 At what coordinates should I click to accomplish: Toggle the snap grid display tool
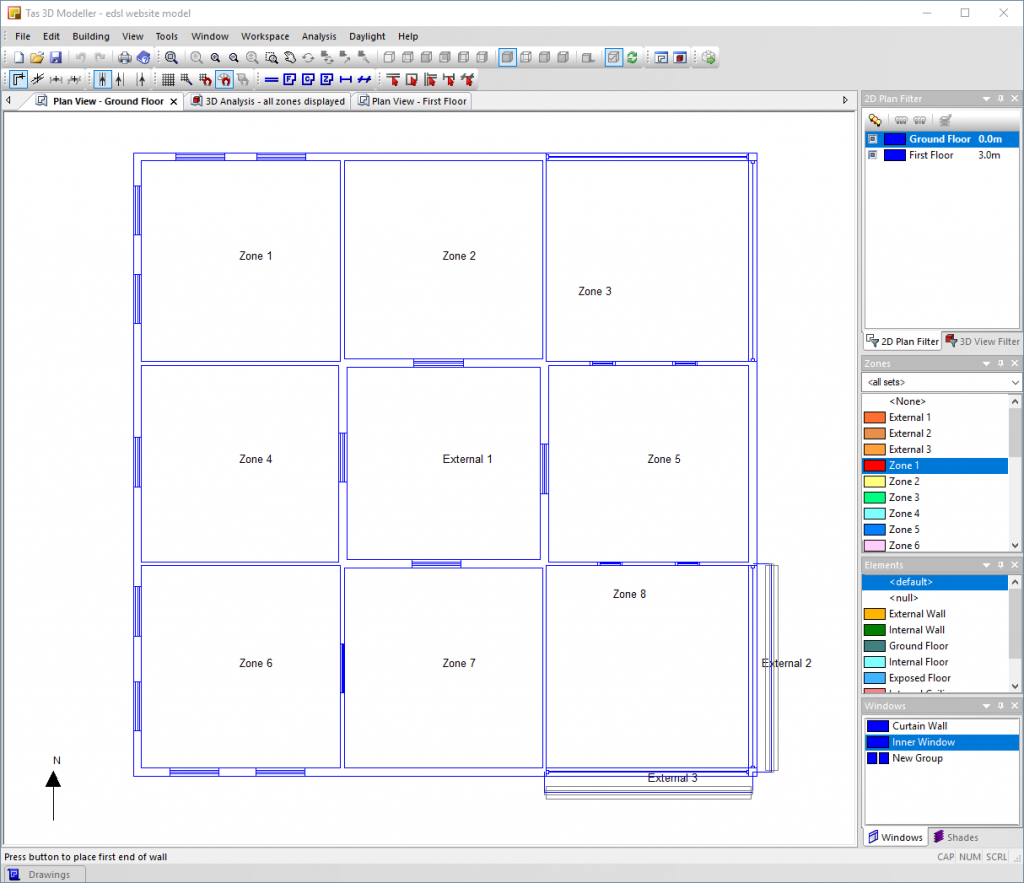168,79
